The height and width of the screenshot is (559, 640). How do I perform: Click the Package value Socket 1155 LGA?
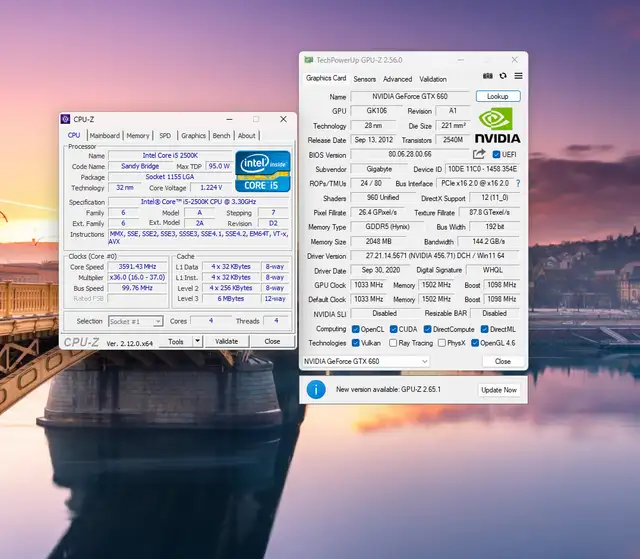(x=170, y=177)
